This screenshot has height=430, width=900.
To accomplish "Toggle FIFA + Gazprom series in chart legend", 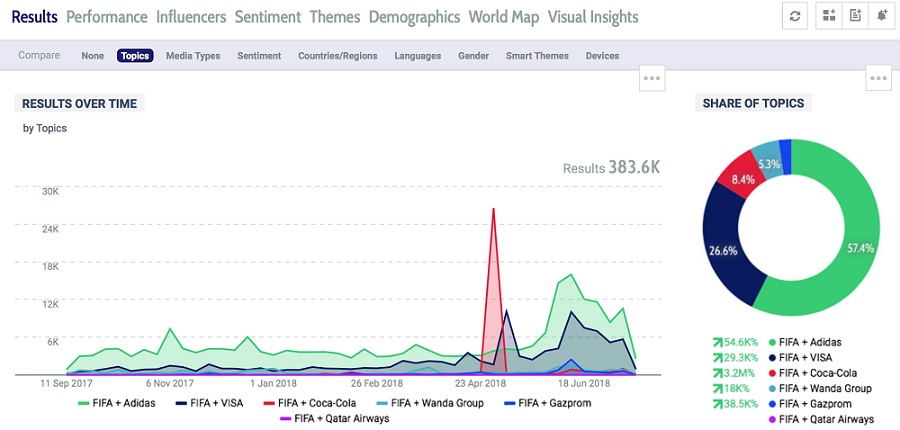I will (x=547, y=403).
